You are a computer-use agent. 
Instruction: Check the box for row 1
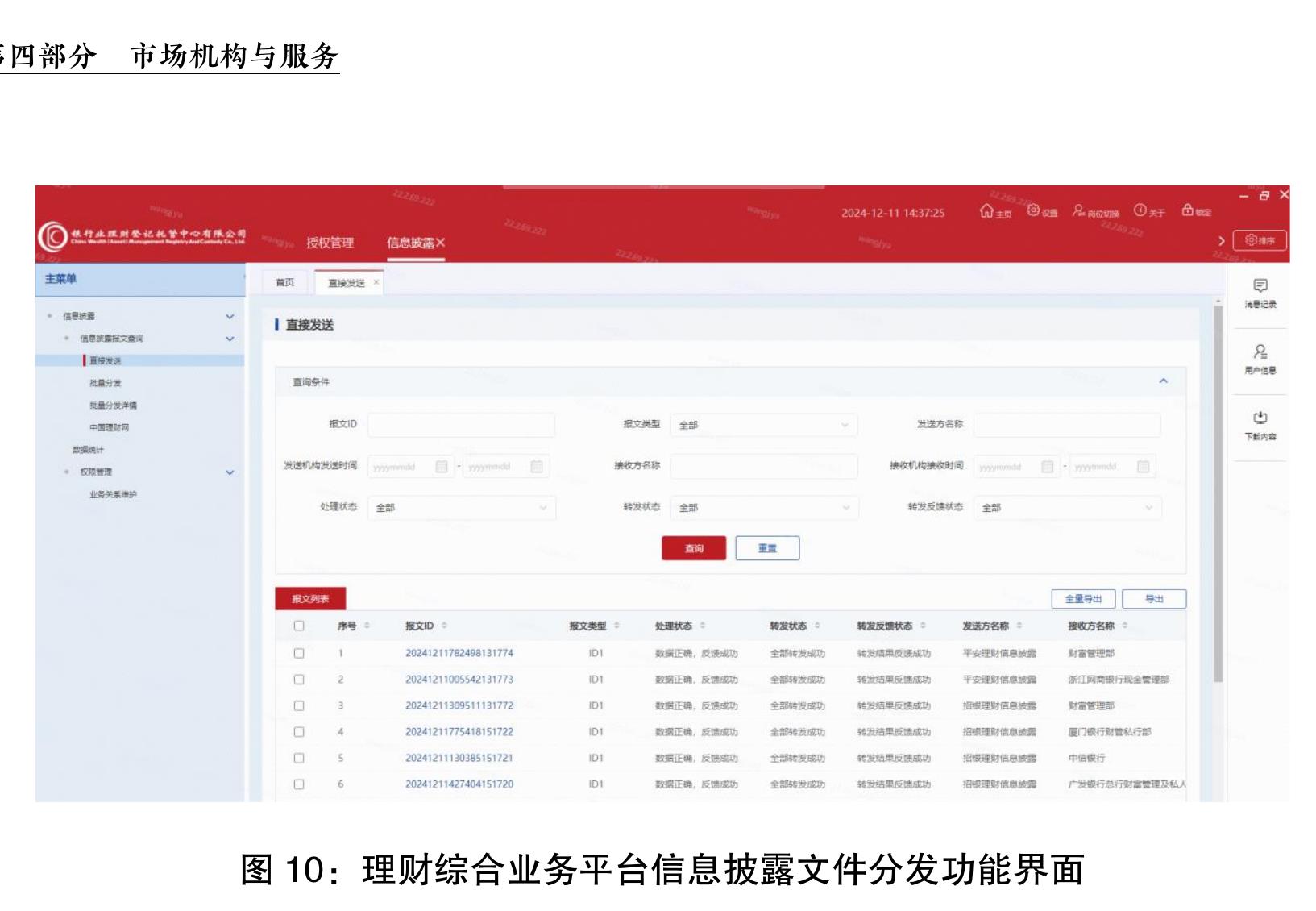coord(299,654)
